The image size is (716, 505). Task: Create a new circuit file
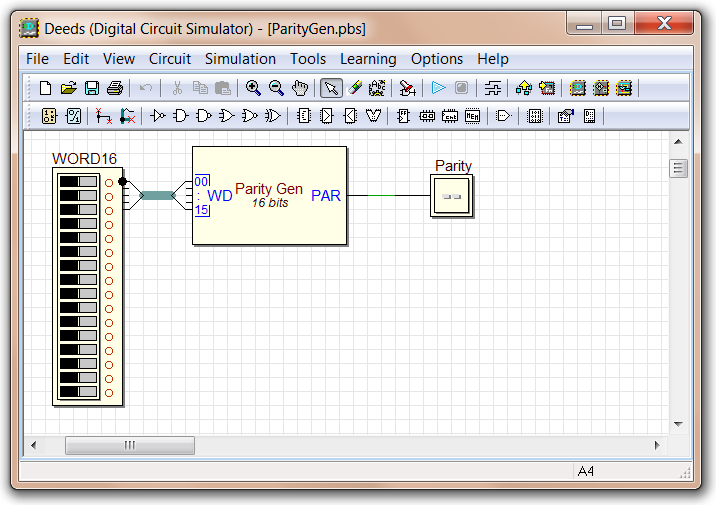tap(45, 88)
